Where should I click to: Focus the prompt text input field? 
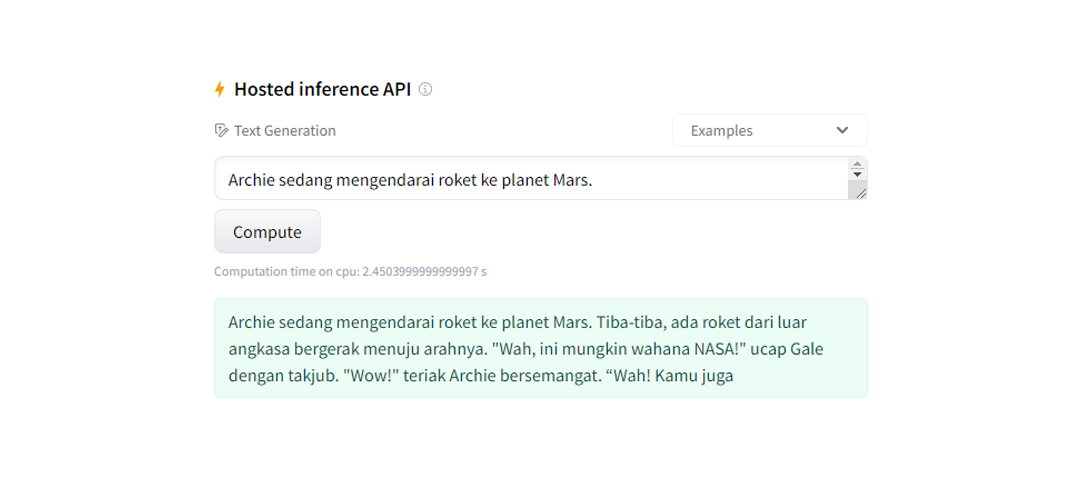click(x=530, y=179)
